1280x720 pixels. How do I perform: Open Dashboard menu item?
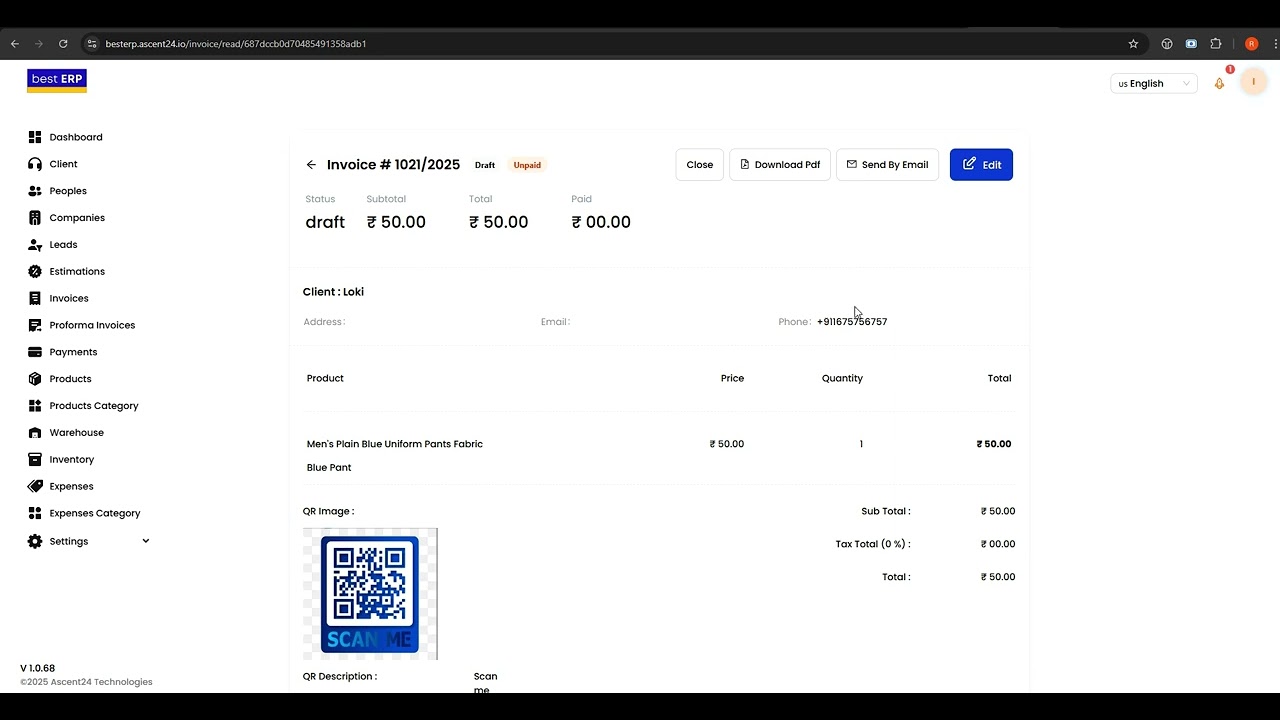[x=76, y=137]
